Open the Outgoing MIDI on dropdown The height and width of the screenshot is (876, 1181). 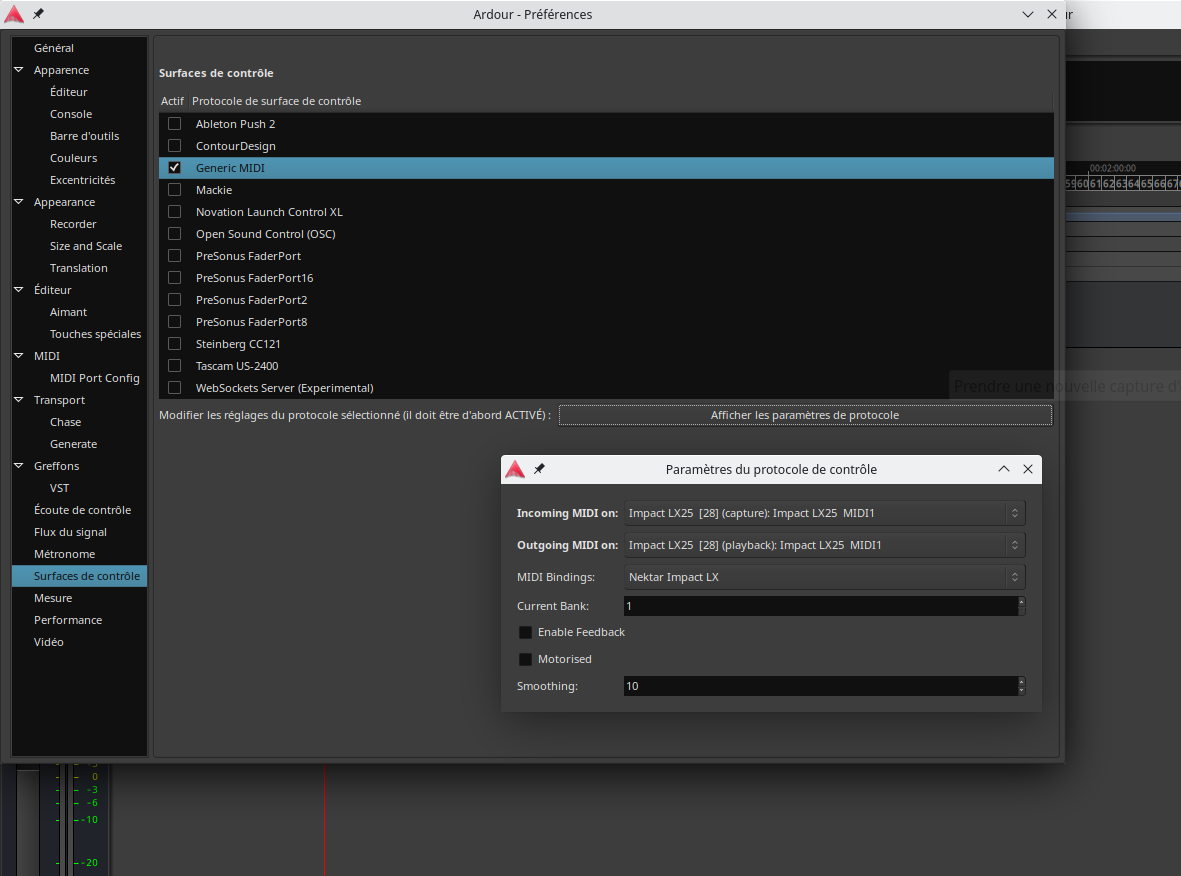825,545
